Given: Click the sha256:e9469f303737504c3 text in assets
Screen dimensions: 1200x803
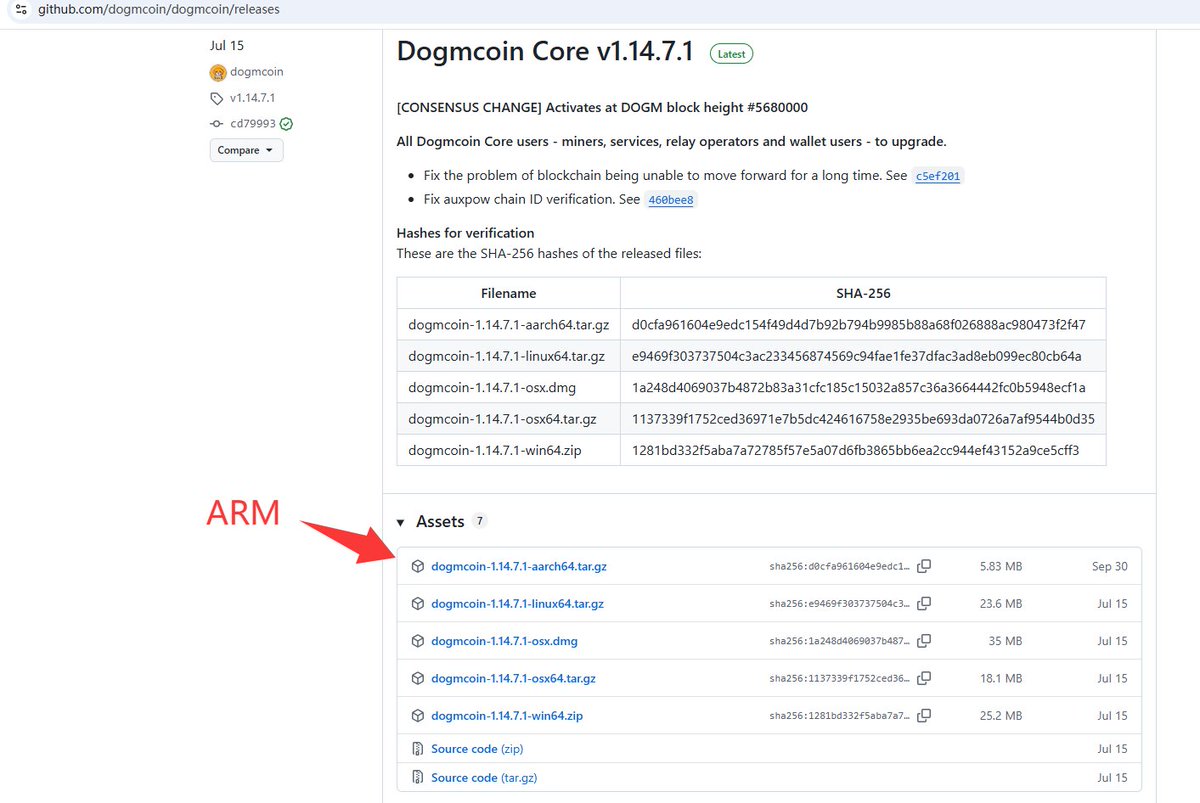Looking at the screenshot, I should (840, 604).
